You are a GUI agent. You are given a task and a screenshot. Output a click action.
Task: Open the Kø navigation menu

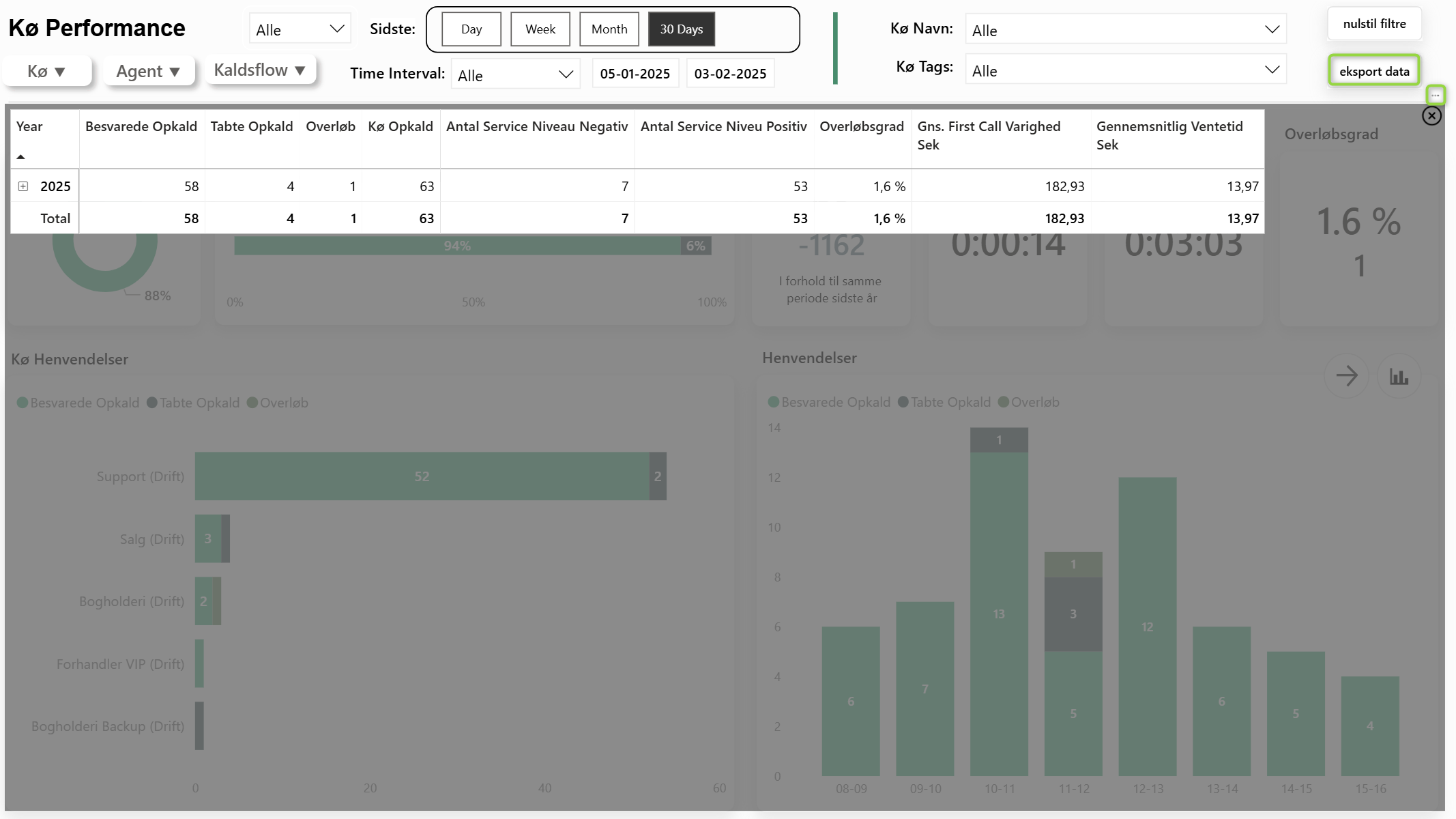point(46,72)
